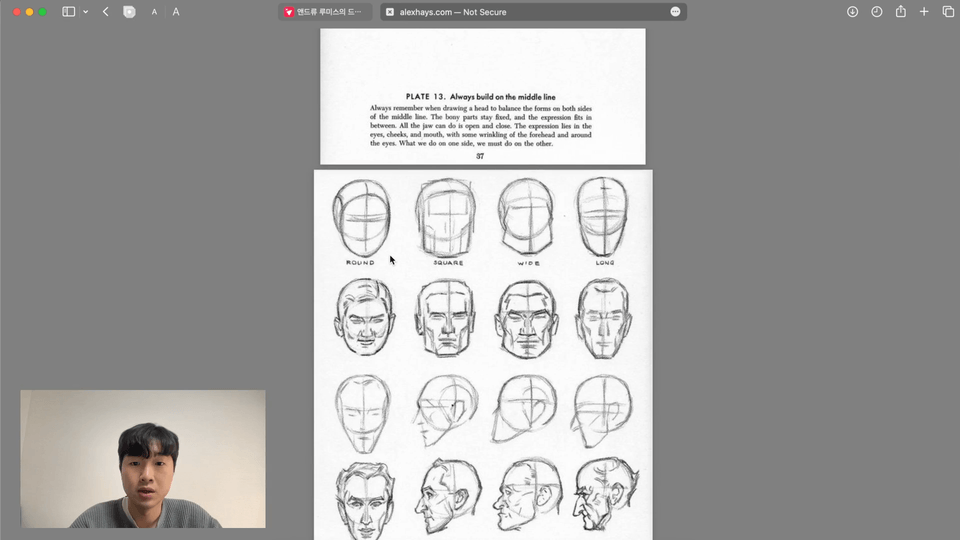
Task: Click page number 37
Action: tap(480, 156)
